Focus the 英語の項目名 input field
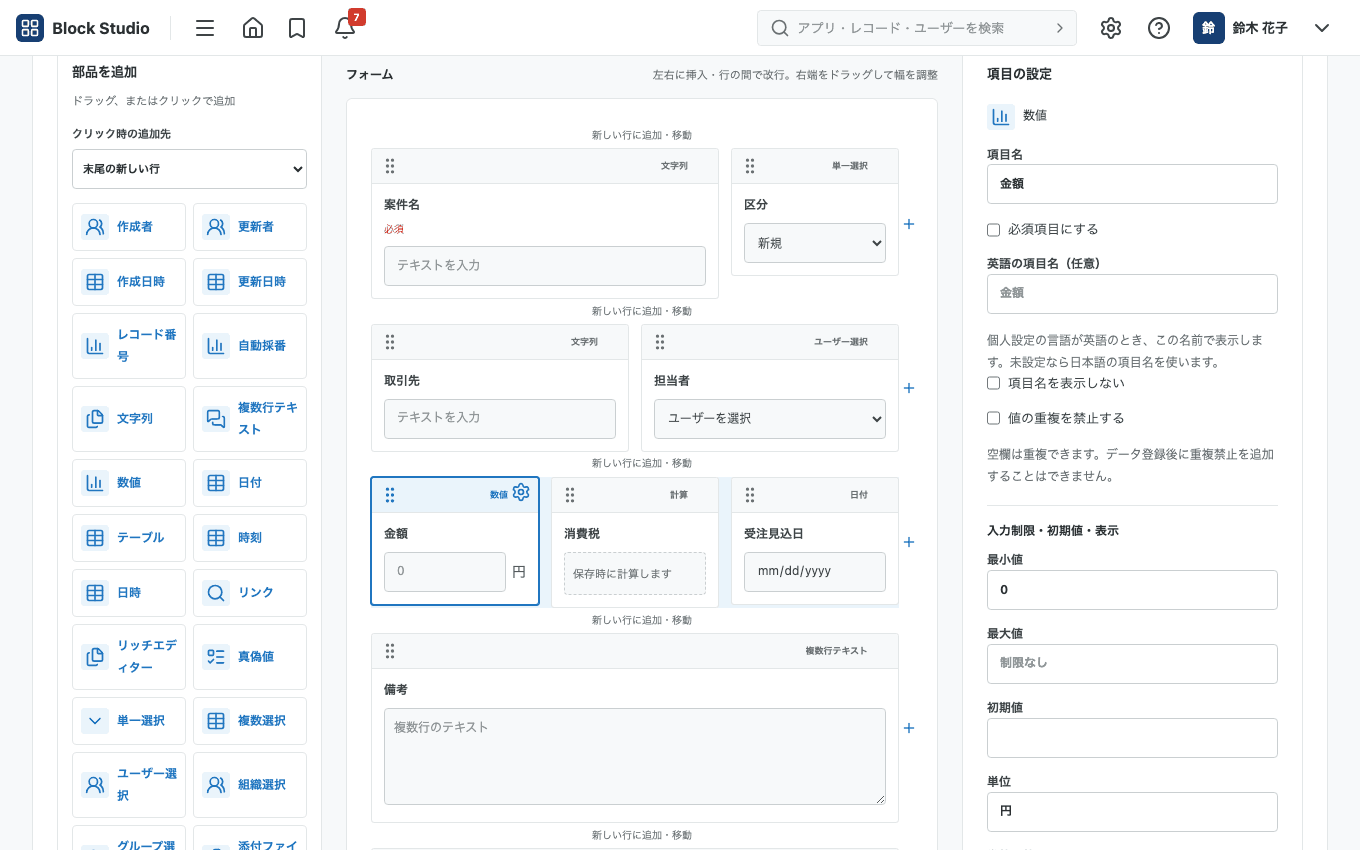This screenshot has height=850, width=1360. click(x=1132, y=294)
